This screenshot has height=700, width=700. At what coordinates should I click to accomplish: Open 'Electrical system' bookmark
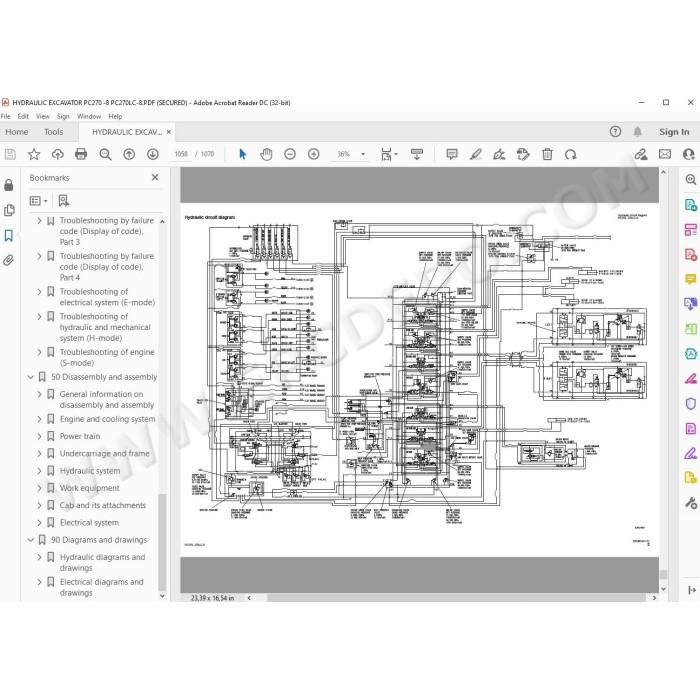pyautogui.click(x=89, y=523)
